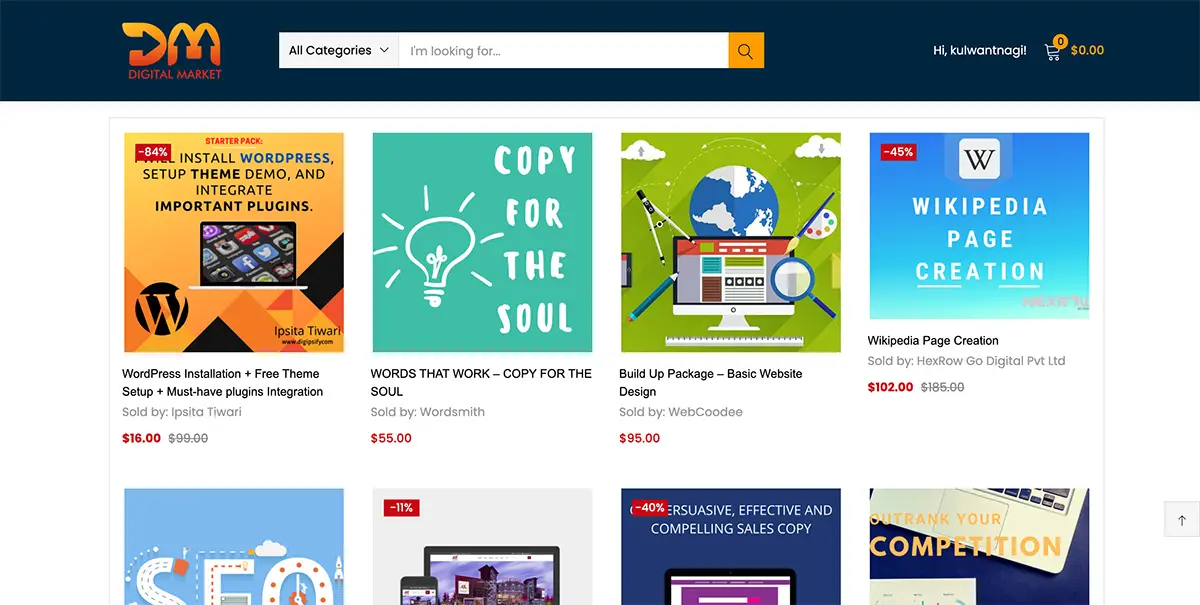Click the -40% discount badge
Screen dimensions: 1200x605
click(650, 508)
